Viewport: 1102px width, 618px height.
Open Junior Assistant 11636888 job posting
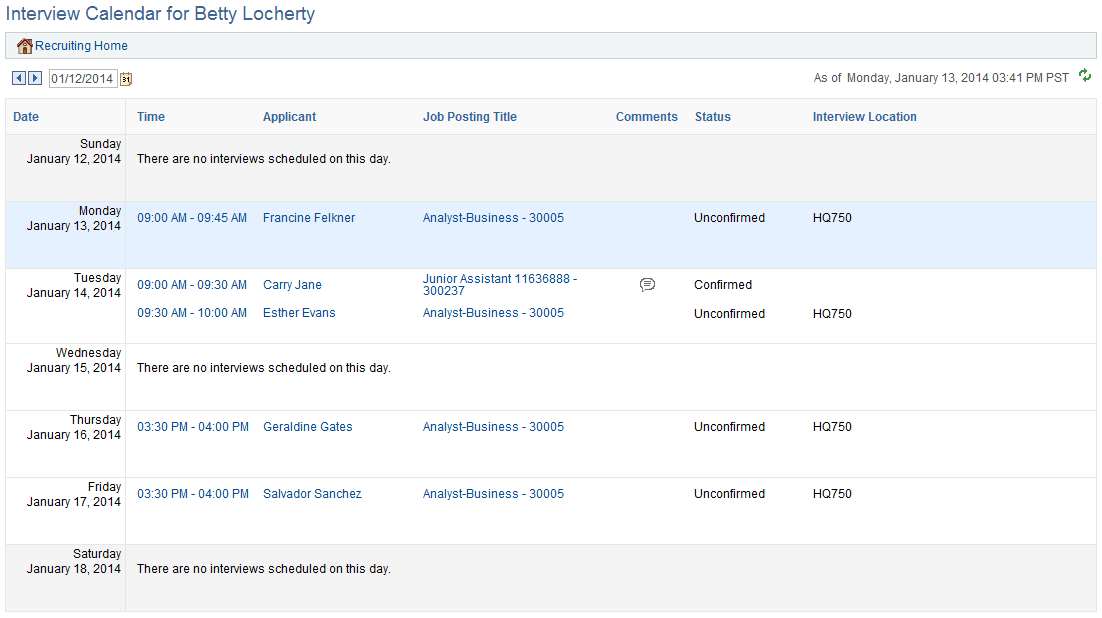pyautogui.click(x=500, y=285)
